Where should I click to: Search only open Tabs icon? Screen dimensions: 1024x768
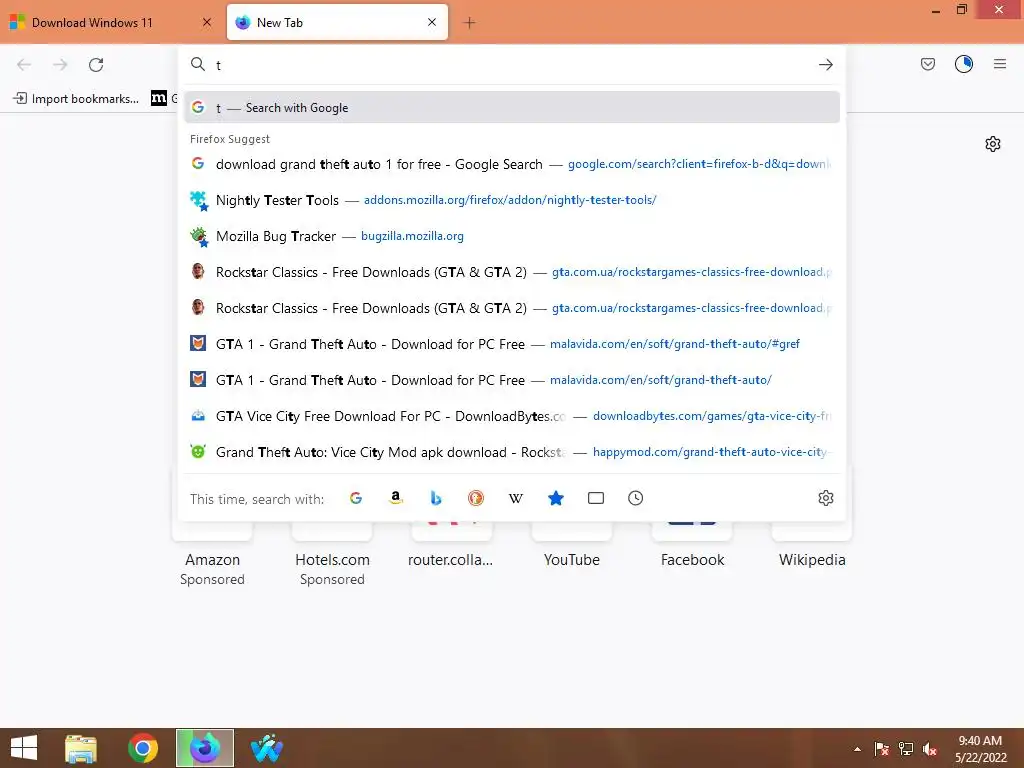click(596, 498)
